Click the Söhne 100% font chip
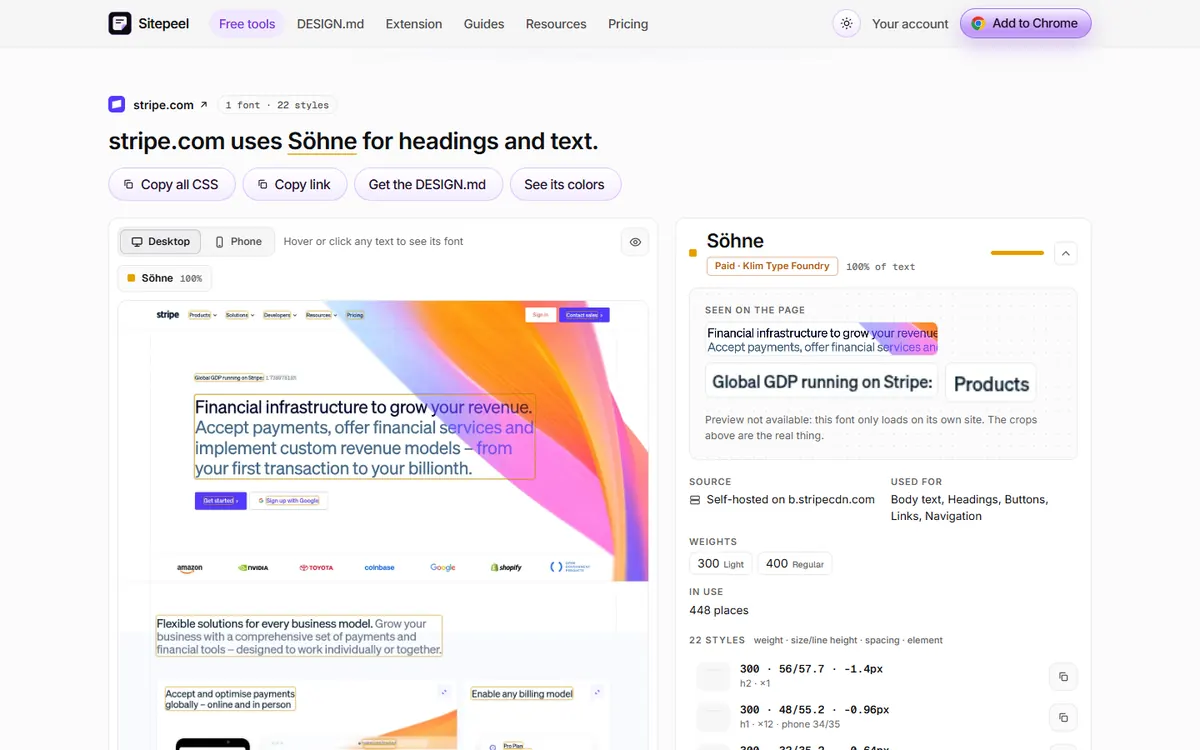The image size is (1200, 750). pyautogui.click(x=164, y=278)
